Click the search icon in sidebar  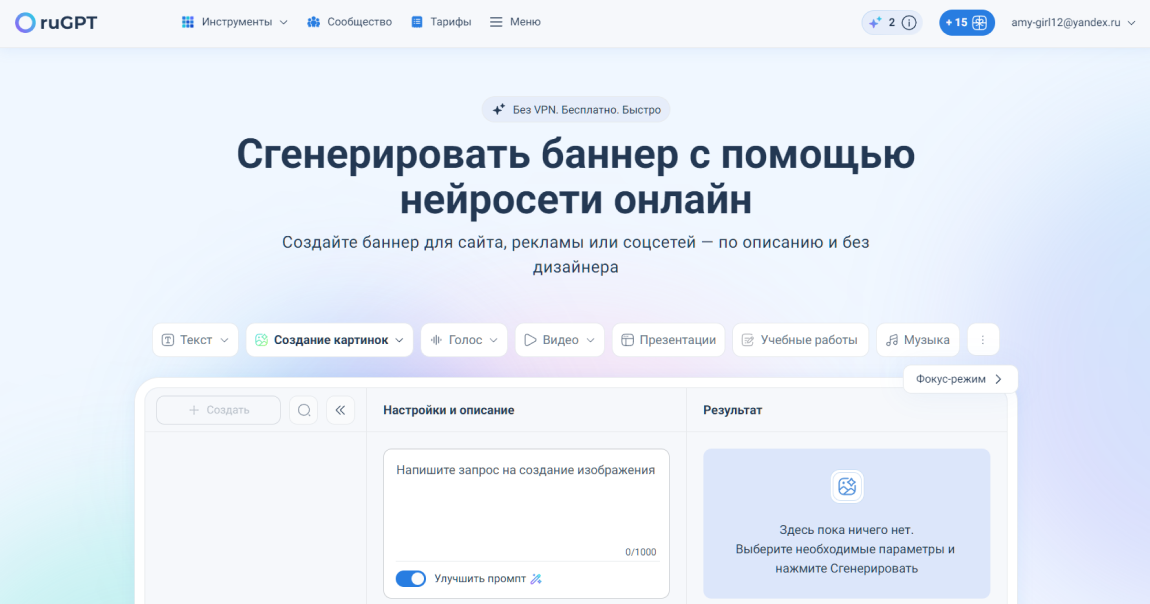pyautogui.click(x=304, y=410)
